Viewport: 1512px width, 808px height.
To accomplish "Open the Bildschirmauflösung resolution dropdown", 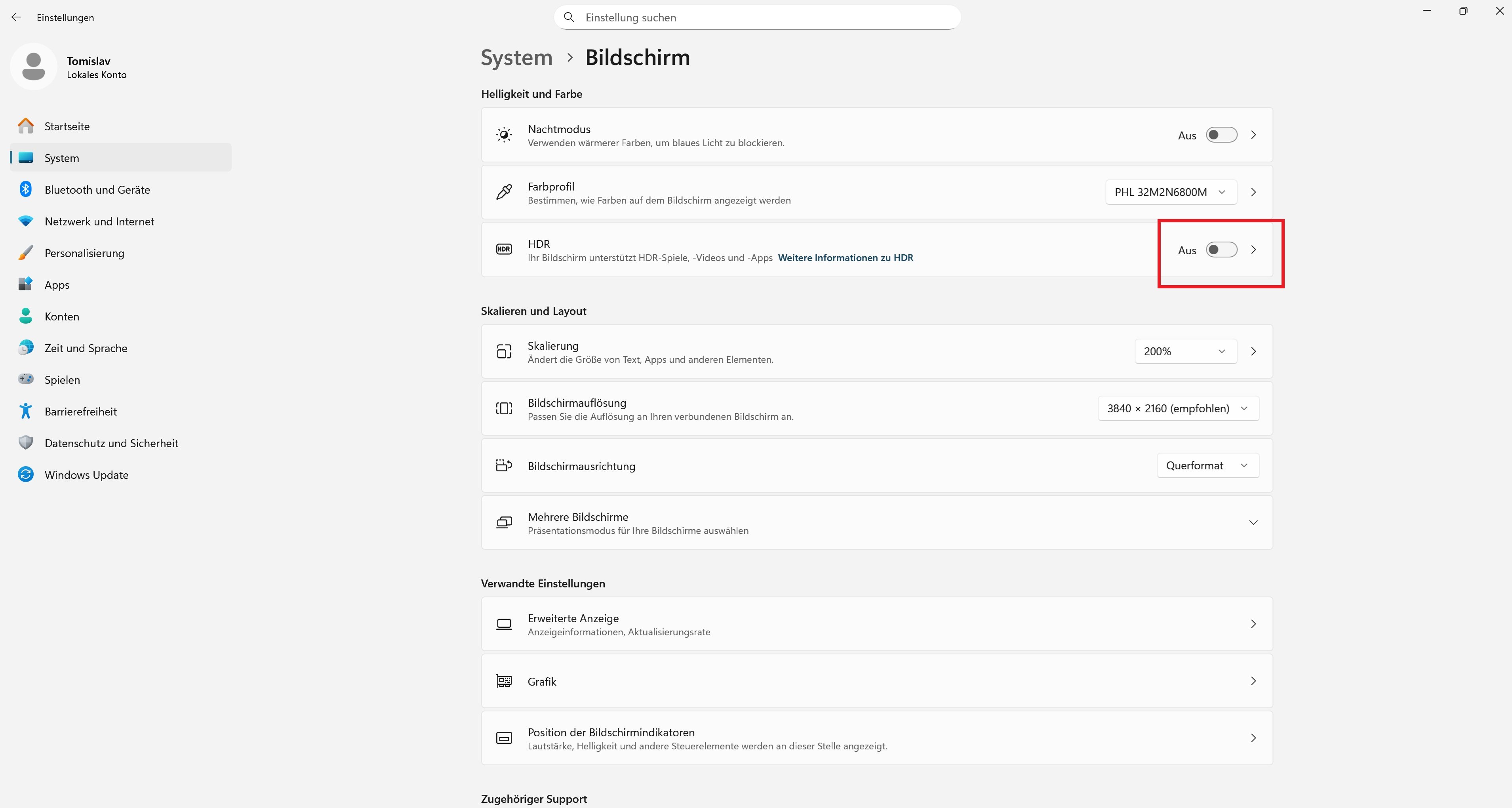I will [1177, 409].
